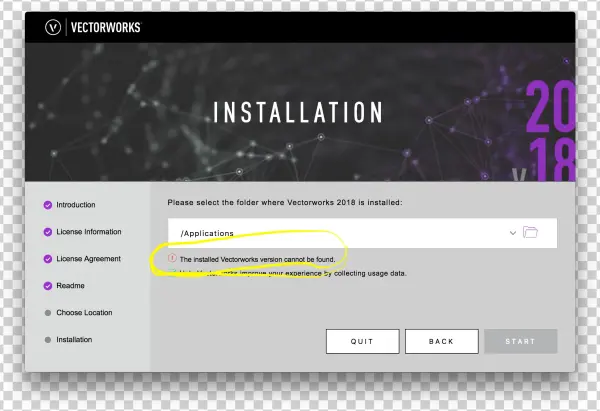
Task: Click the Introduction step checkmark icon
Action: (48, 205)
